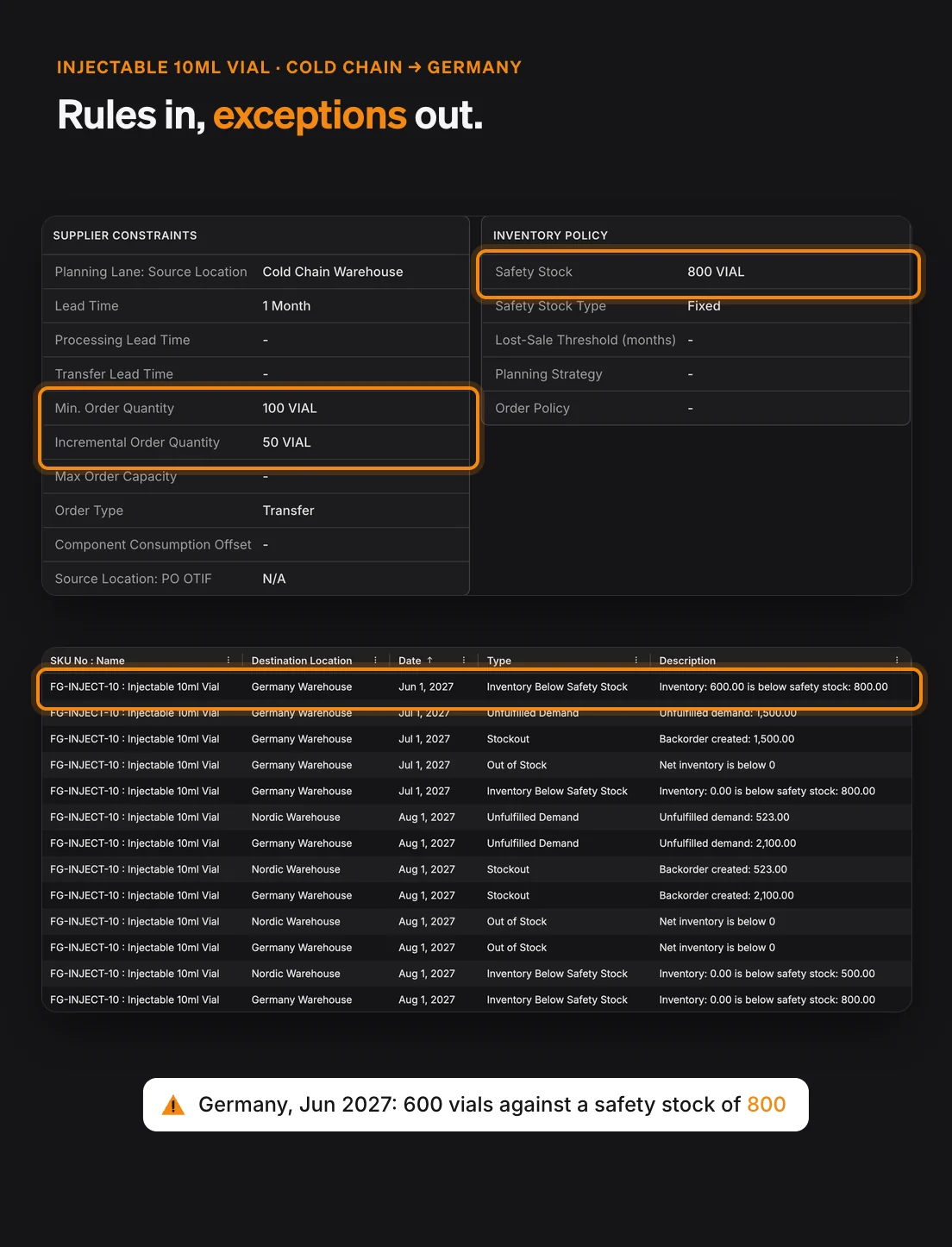The image size is (952, 1247).
Task: Select the Lost-Sale Threshold (months) label
Action: tap(586, 340)
